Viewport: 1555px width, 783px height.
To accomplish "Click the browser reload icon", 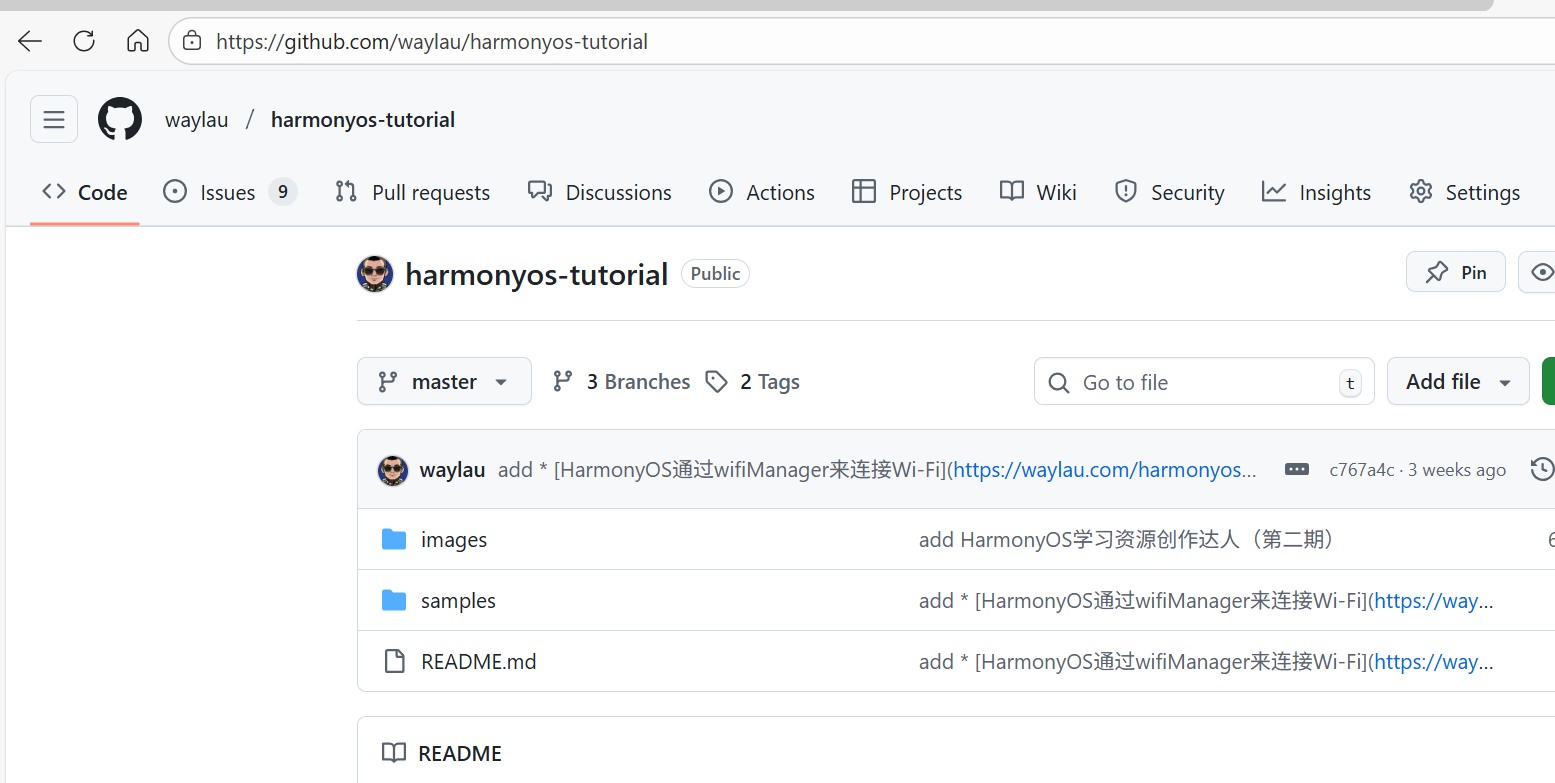I will 84,41.
